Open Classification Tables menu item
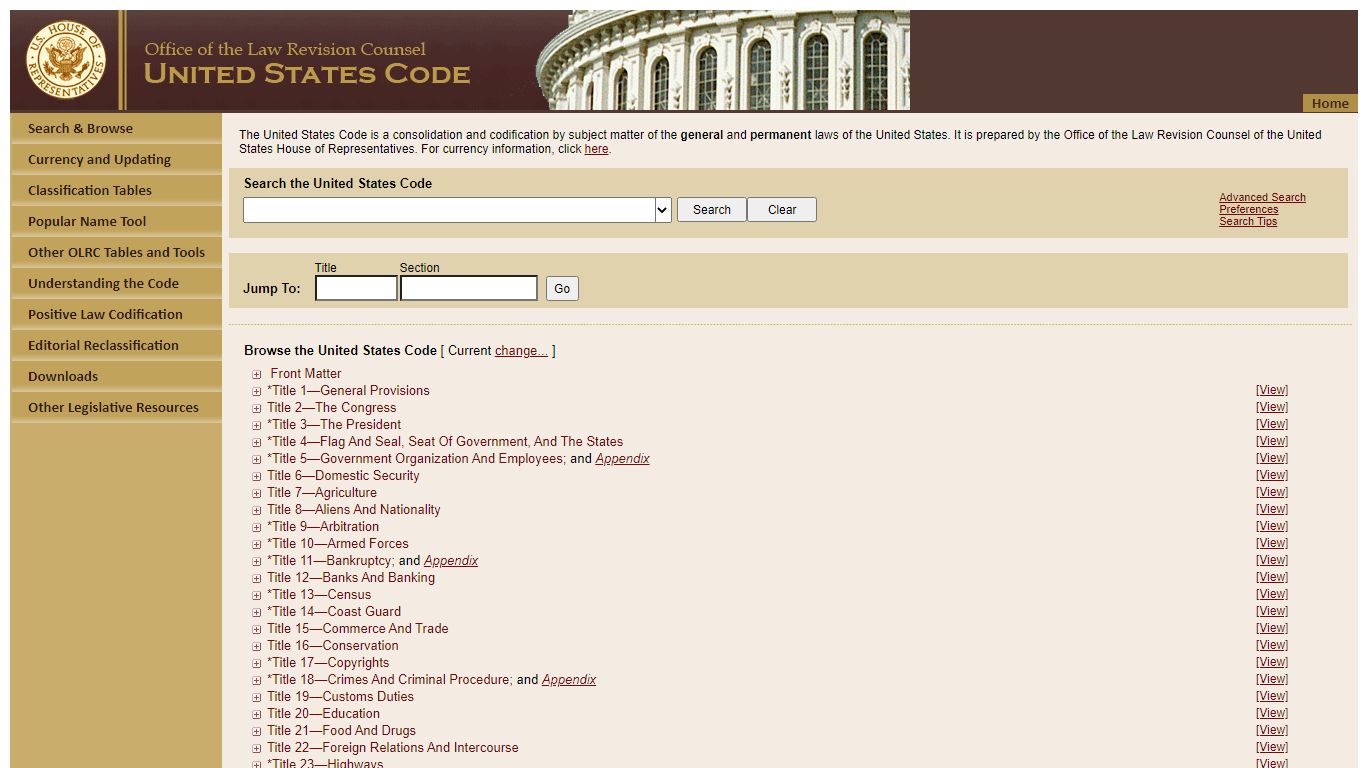1366x768 pixels. (x=116, y=190)
